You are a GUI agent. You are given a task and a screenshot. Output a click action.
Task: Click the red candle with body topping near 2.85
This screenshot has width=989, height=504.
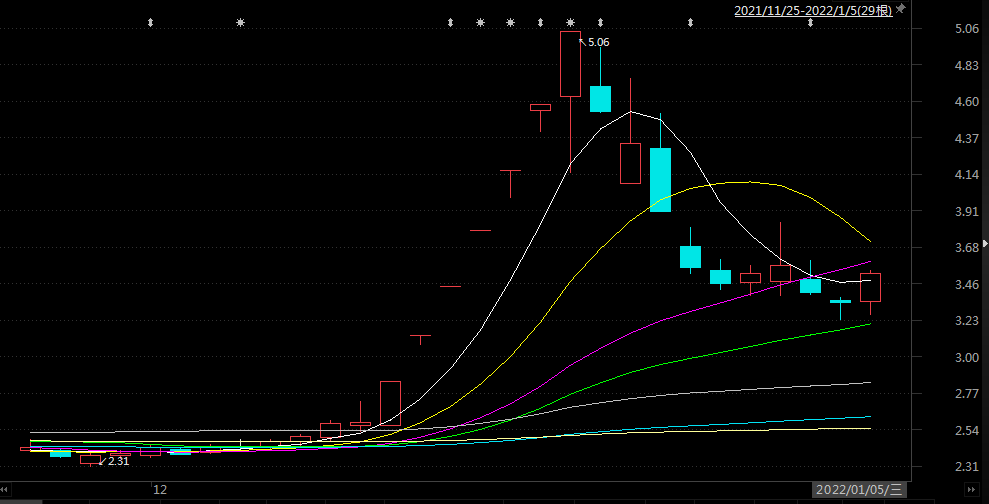pyautogui.click(x=390, y=404)
